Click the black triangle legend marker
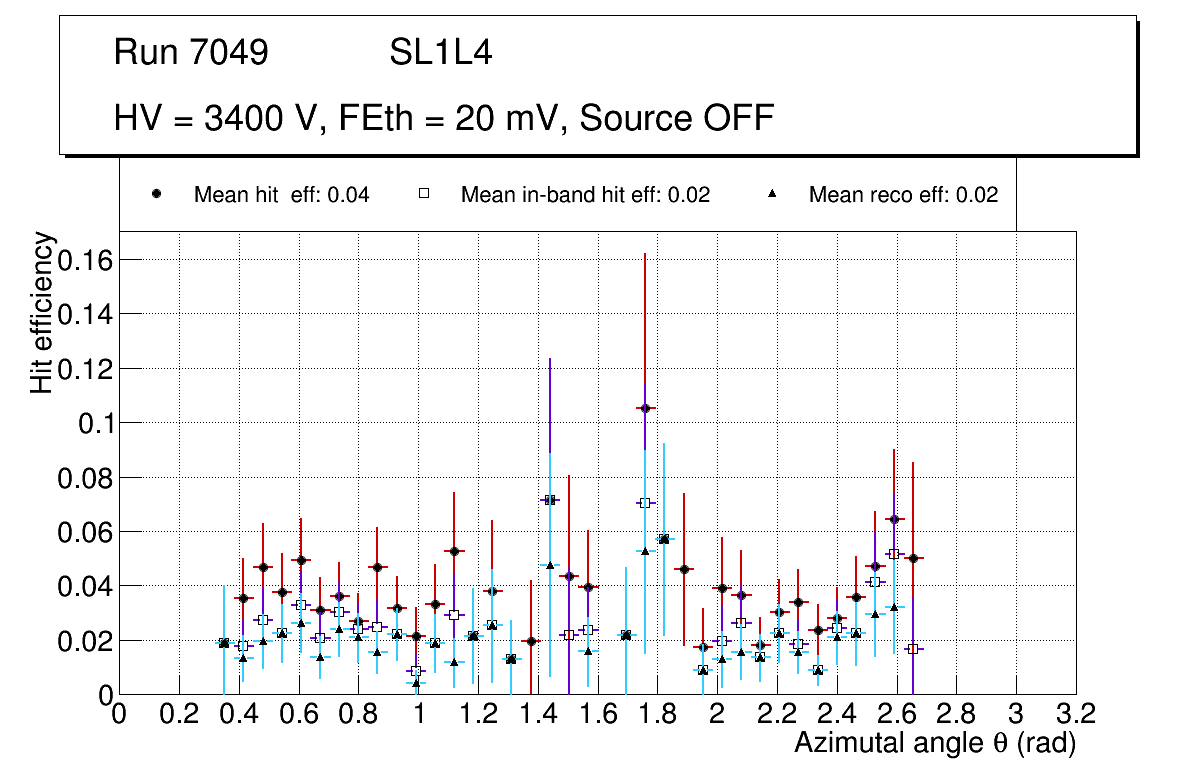 pos(771,195)
